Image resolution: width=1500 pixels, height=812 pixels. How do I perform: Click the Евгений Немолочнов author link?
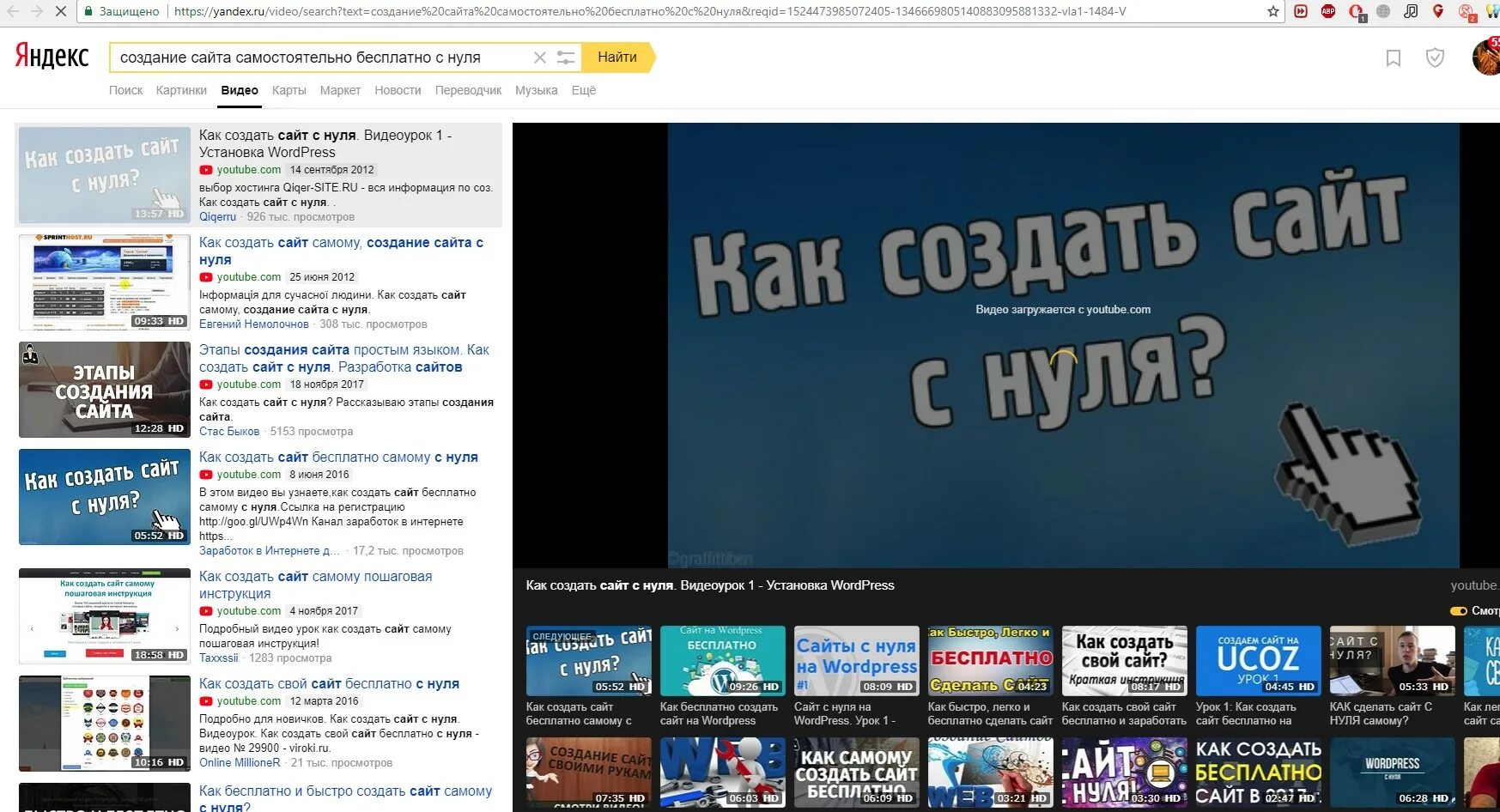pyautogui.click(x=254, y=324)
